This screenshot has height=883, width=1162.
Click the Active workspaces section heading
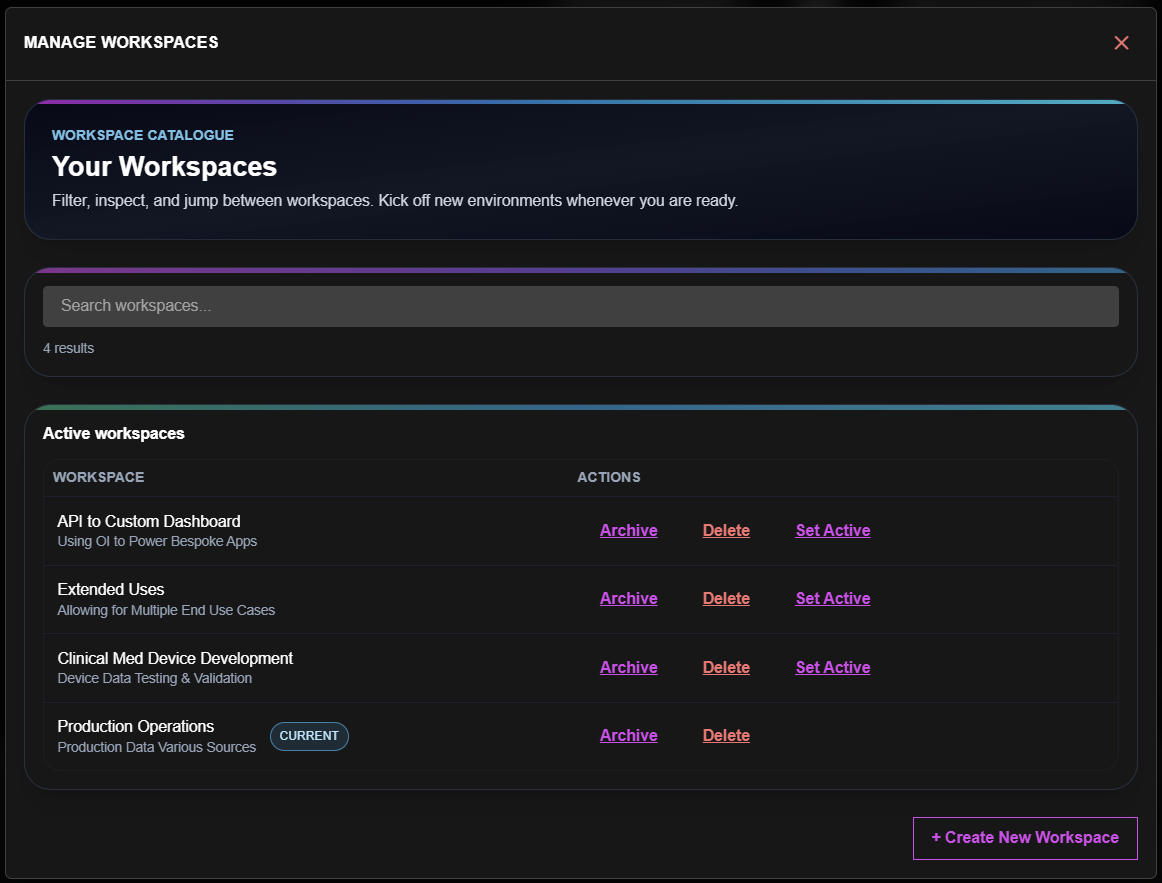click(113, 433)
